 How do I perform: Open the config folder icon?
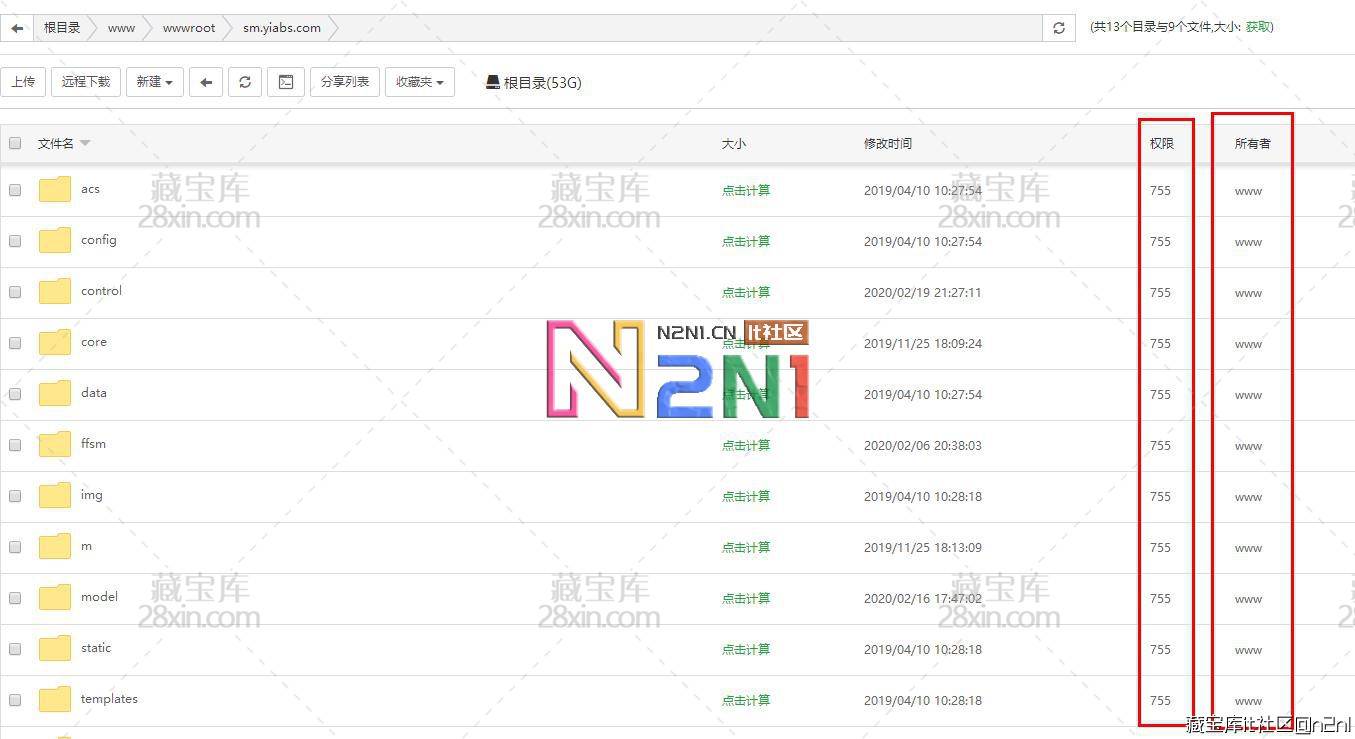tap(55, 240)
